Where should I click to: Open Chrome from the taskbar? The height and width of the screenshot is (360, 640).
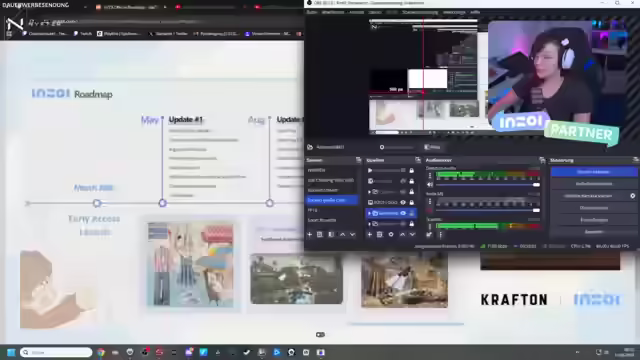tap(101, 352)
